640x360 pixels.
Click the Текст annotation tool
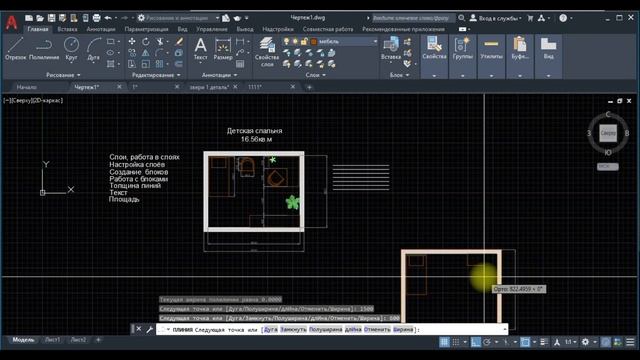point(200,49)
